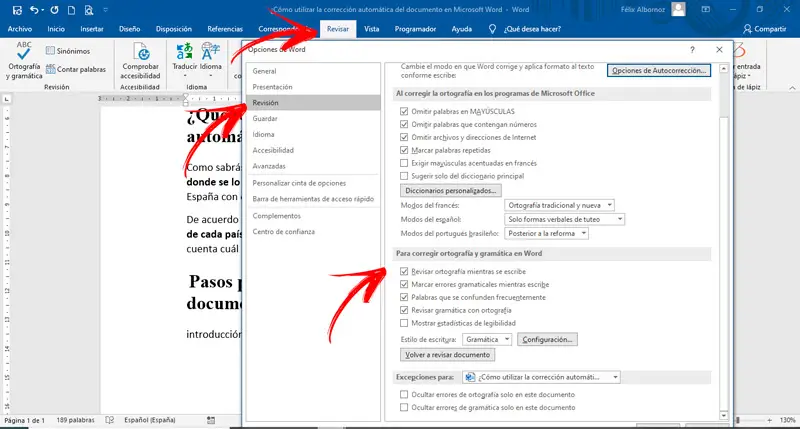Viewport: 800px width, 429px height.
Task: Click scroll up arrow of options pane
Action: point(723,68)
